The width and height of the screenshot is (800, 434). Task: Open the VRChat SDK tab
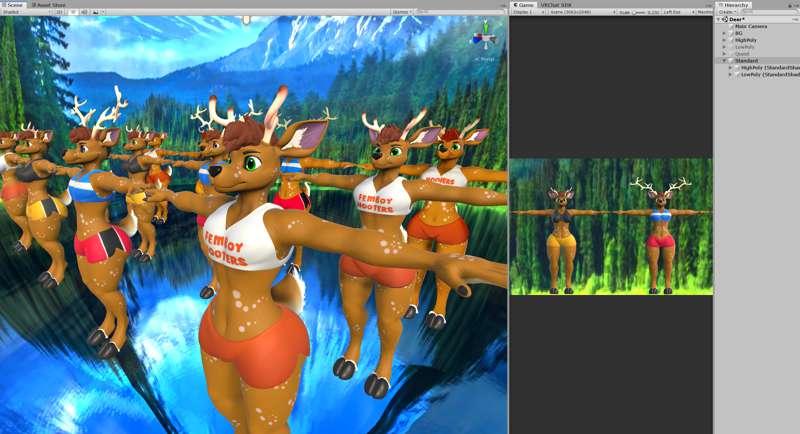coord(556,5)
